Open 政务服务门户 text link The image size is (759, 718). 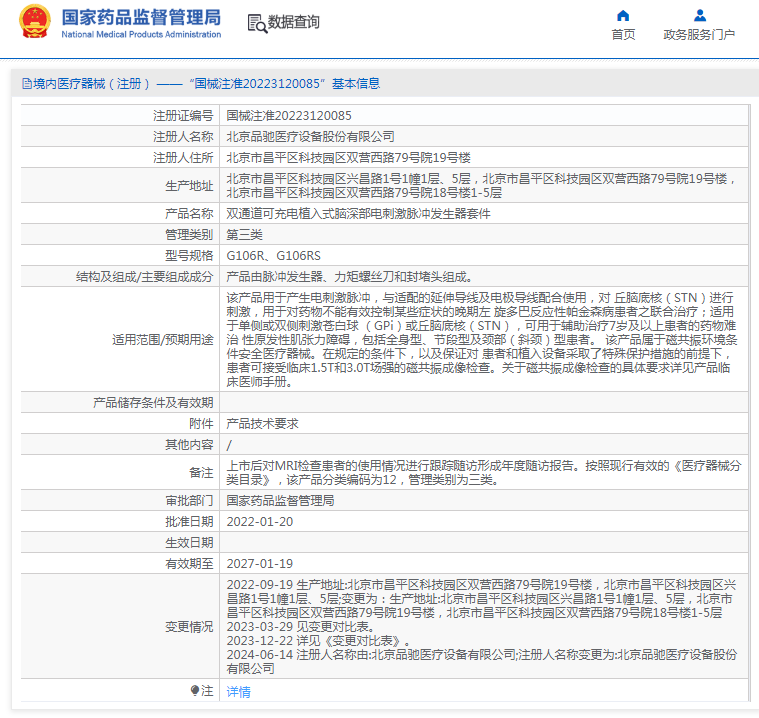(699, 35)
